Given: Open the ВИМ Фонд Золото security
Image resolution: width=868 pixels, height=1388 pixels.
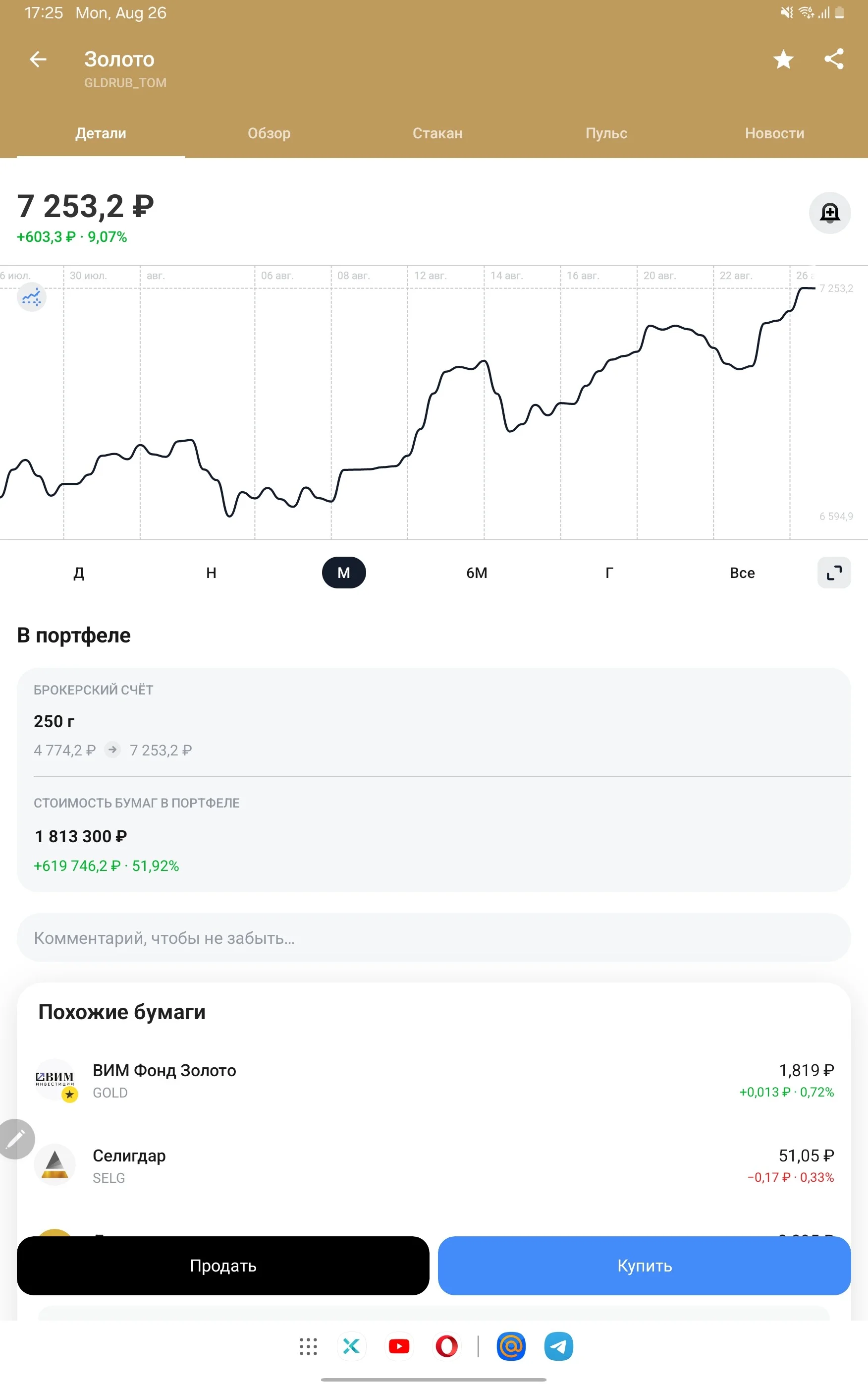Looking at the screenshot, I should (434, 1080).
